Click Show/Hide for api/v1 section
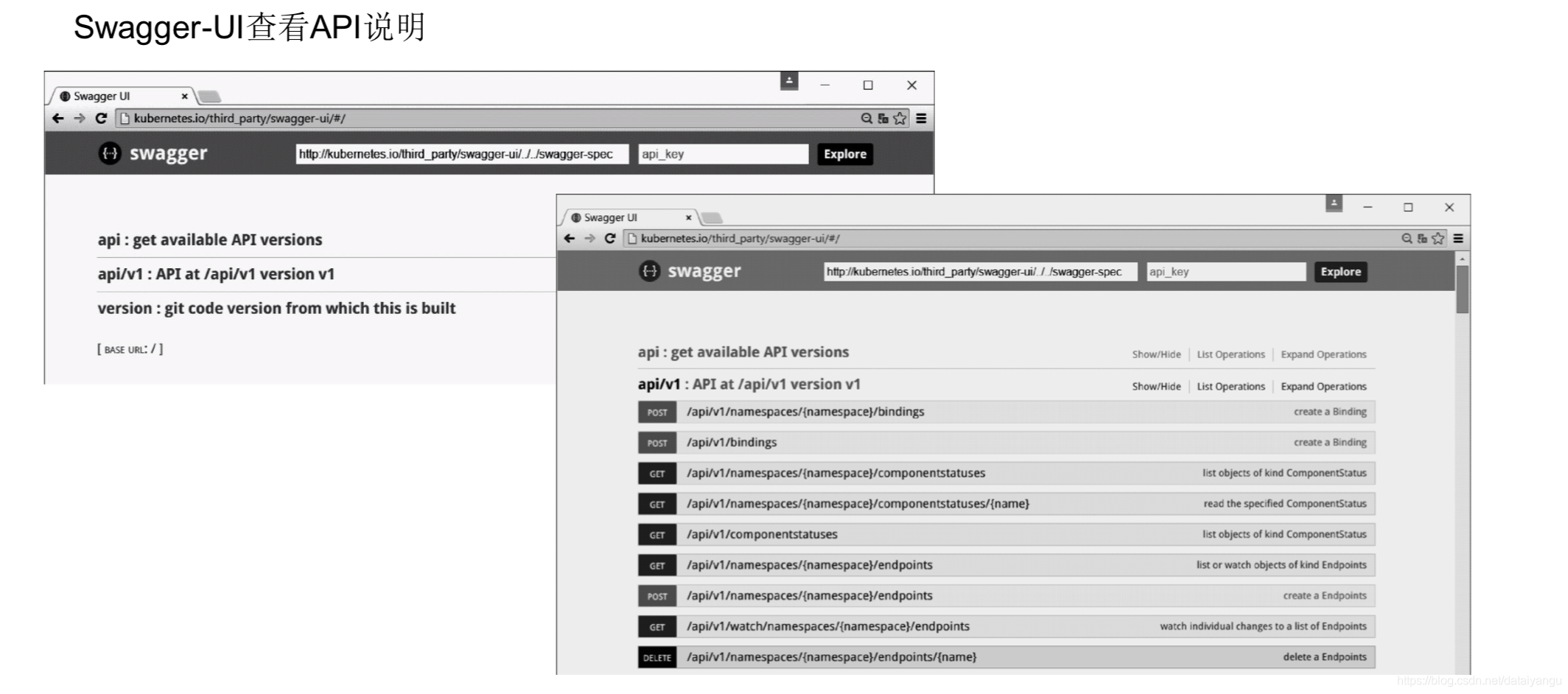Viewport: 1568px width, 694px height. coord(1156,386)
